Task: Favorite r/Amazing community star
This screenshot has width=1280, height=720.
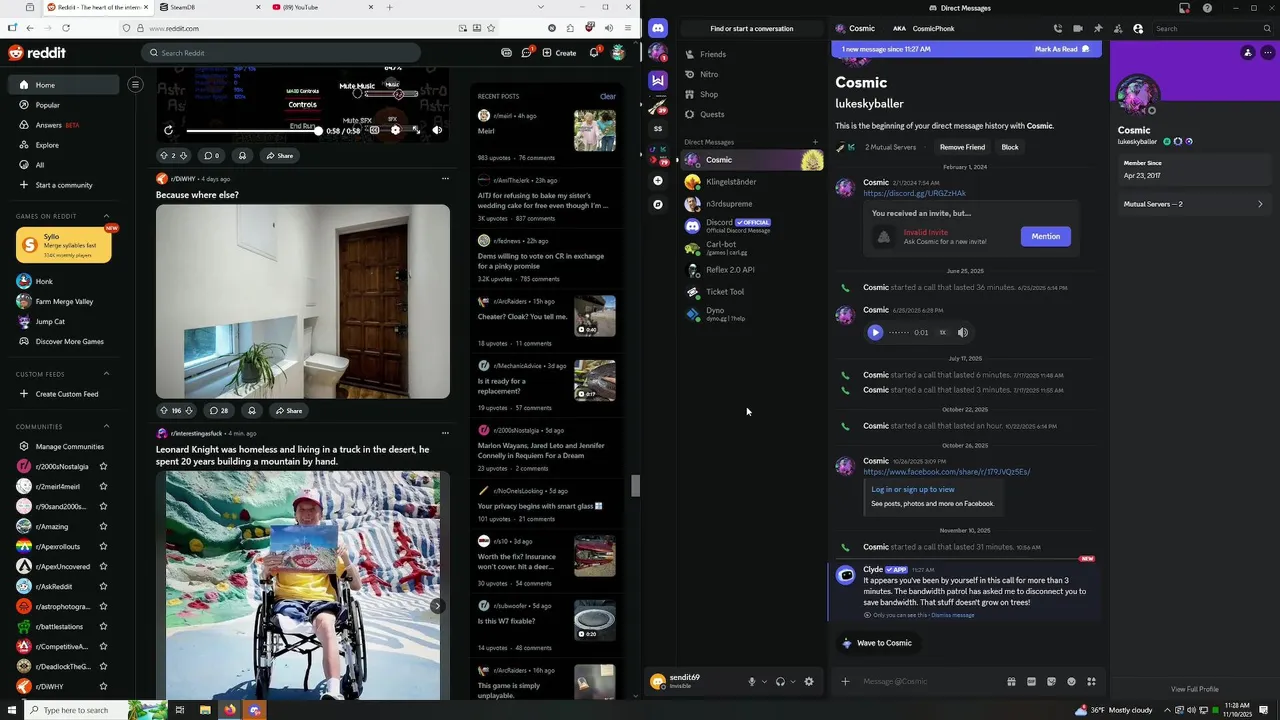Action: click(x=103, y=527)
